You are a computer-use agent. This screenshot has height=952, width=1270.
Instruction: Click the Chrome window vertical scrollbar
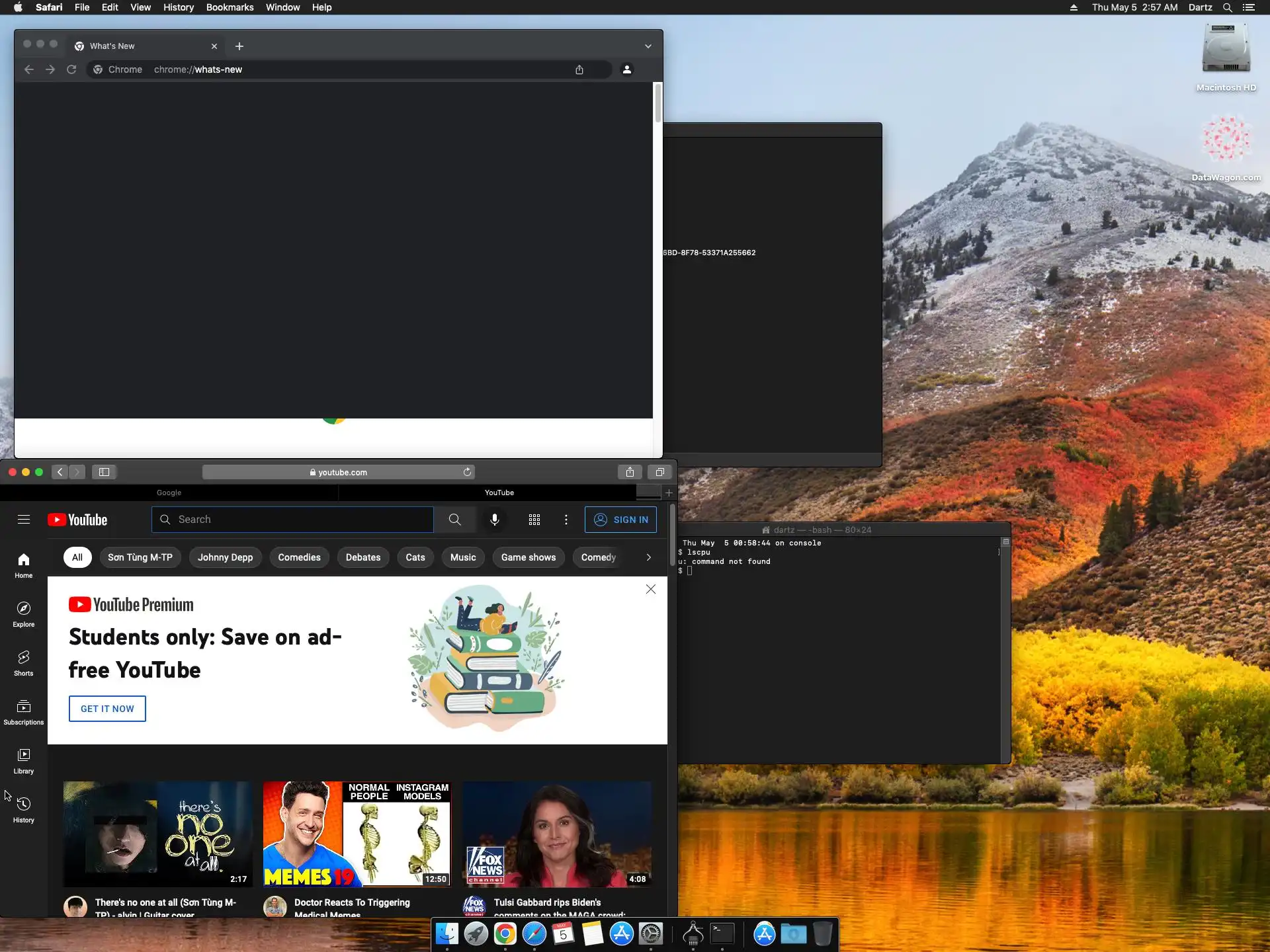pos(657,103)
